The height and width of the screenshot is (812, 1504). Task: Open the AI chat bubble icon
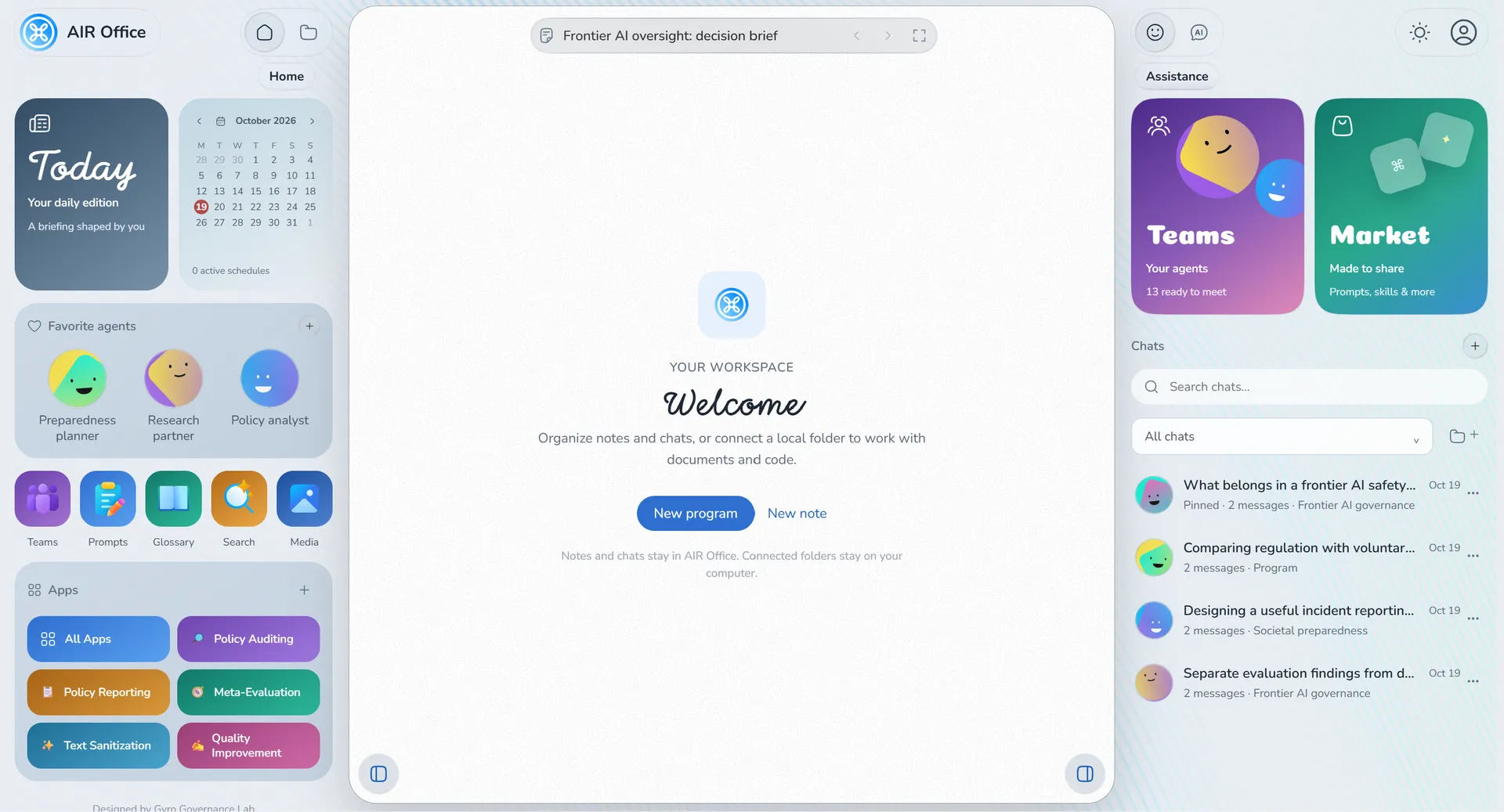tap(1198, 32)
